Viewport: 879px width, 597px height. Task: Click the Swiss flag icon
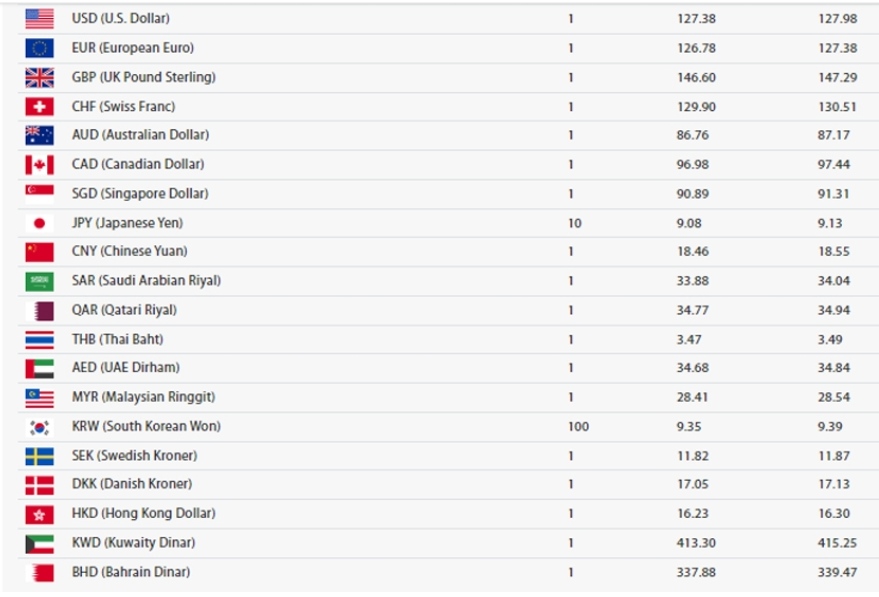[39, 107]
